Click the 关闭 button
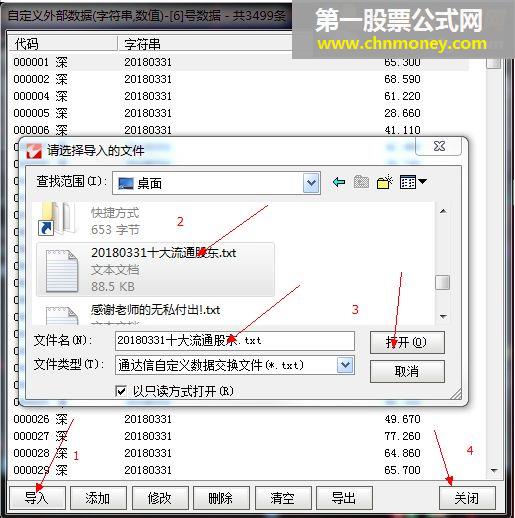The image size is (515, 518). tap(467, 498)
